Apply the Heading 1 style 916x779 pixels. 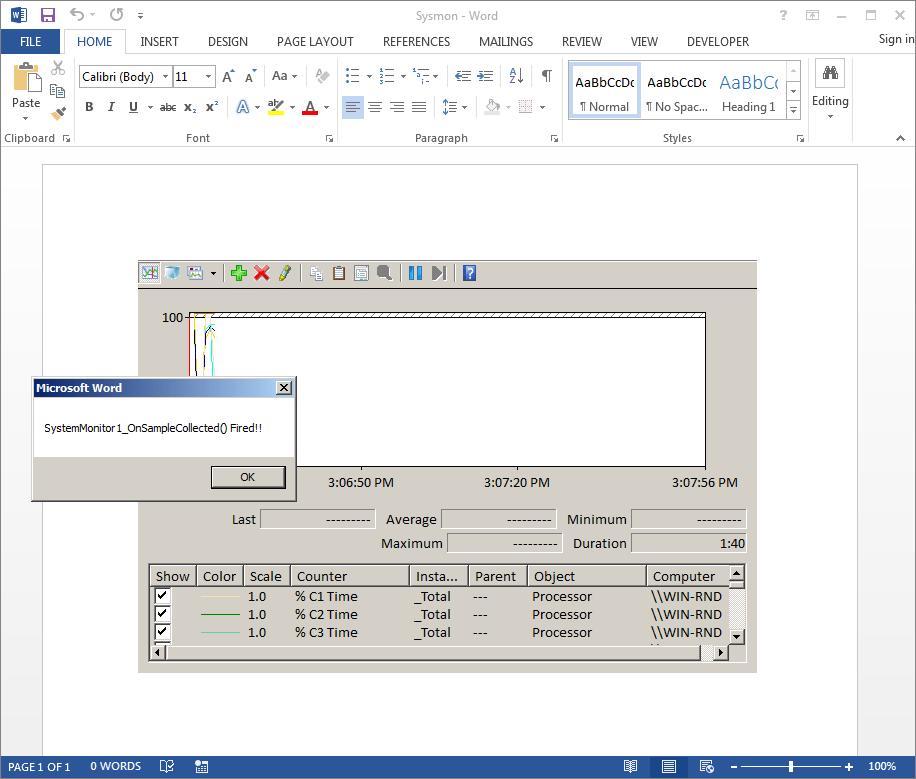point(748,90)
